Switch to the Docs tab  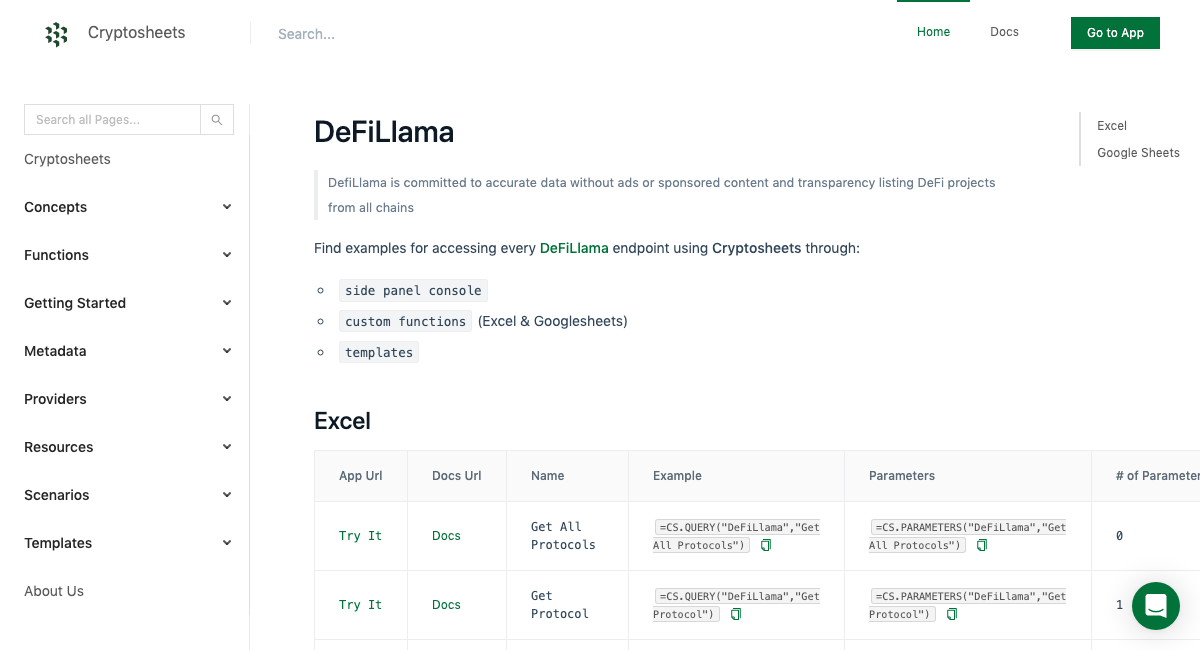tap(1004, 31)
